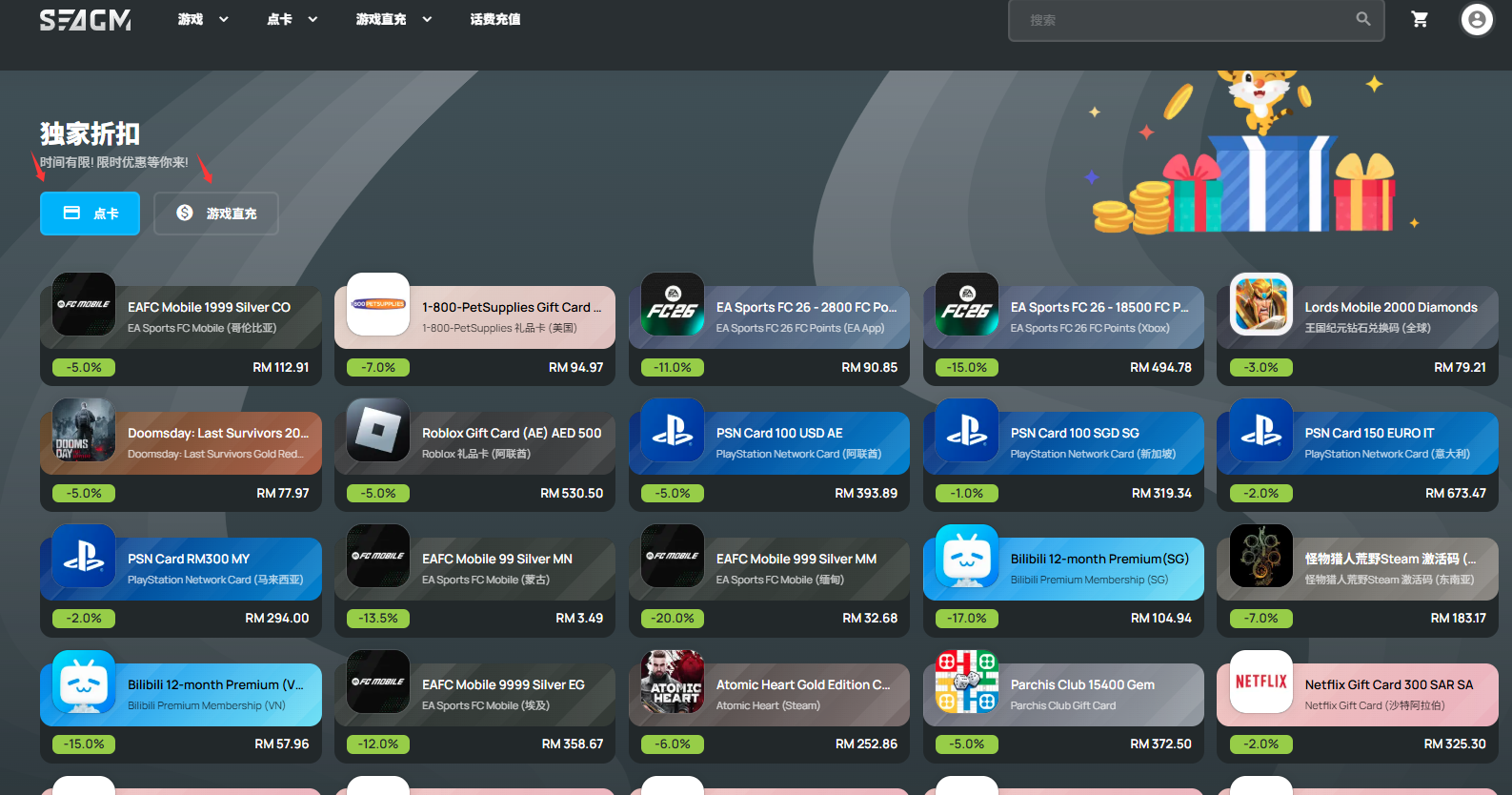Image resolution: width=1512 pixels, height=795 pixels.
Task: Click 'Bilibili Premium Membership (VN)' subtitle
Action: [207, 705]
